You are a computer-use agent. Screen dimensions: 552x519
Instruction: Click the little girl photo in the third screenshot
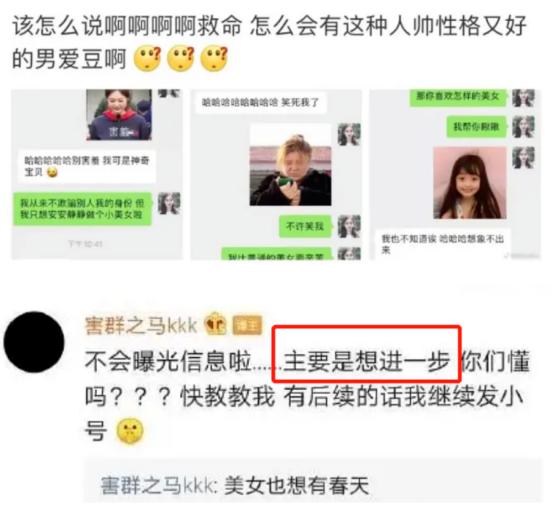click(x=470, y=183)
